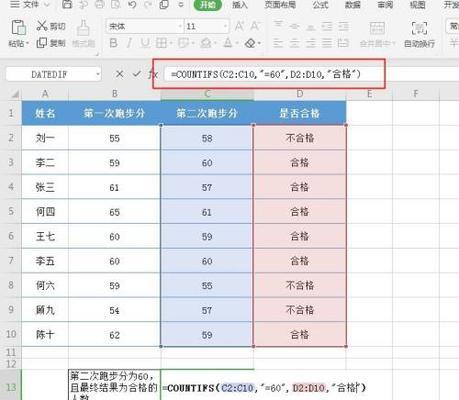459x400 pixels.
Task: Click the Undo arrow icon
Action: 132,4
